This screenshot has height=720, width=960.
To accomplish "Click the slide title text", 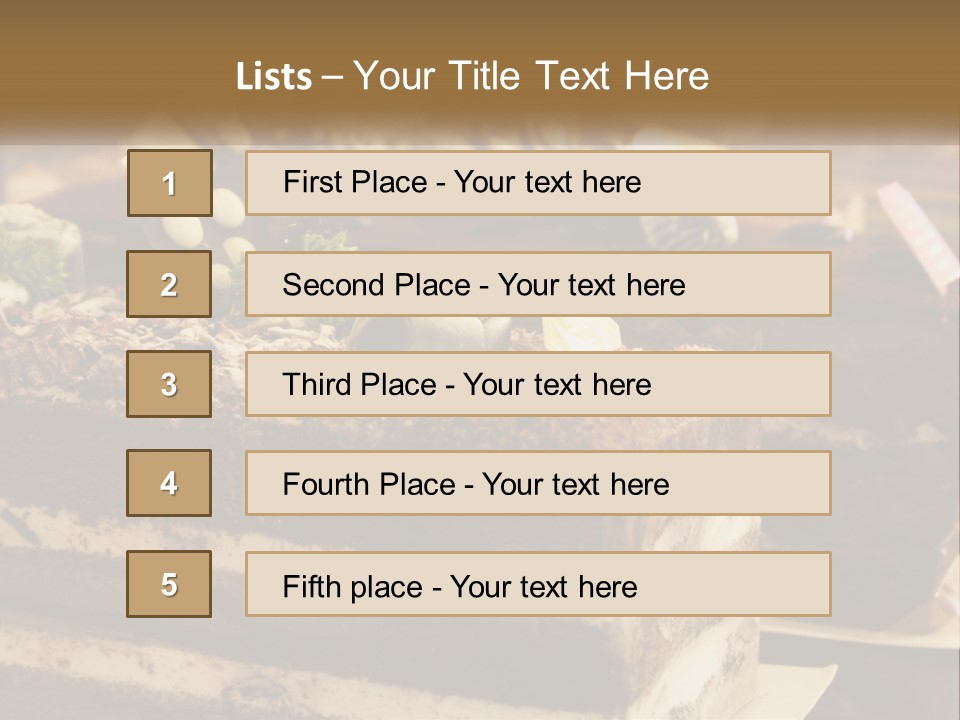I will [x=472, y=76].
